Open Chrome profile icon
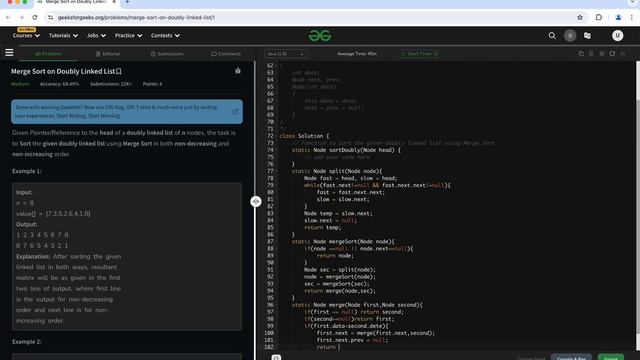 click(x=618, y=18)
